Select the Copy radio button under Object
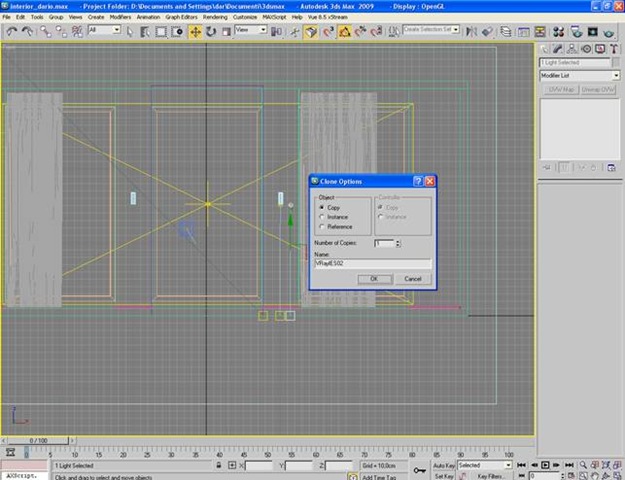625x480 pixels. click(x=322, y=207)
